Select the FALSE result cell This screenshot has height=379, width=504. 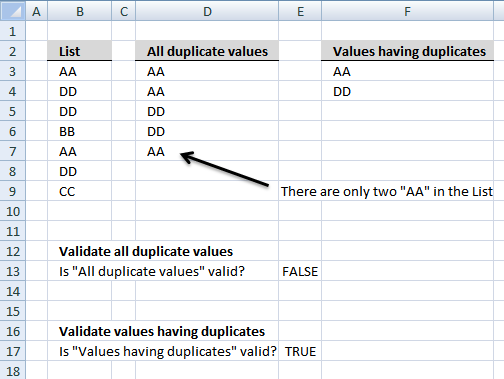point(300,271)
